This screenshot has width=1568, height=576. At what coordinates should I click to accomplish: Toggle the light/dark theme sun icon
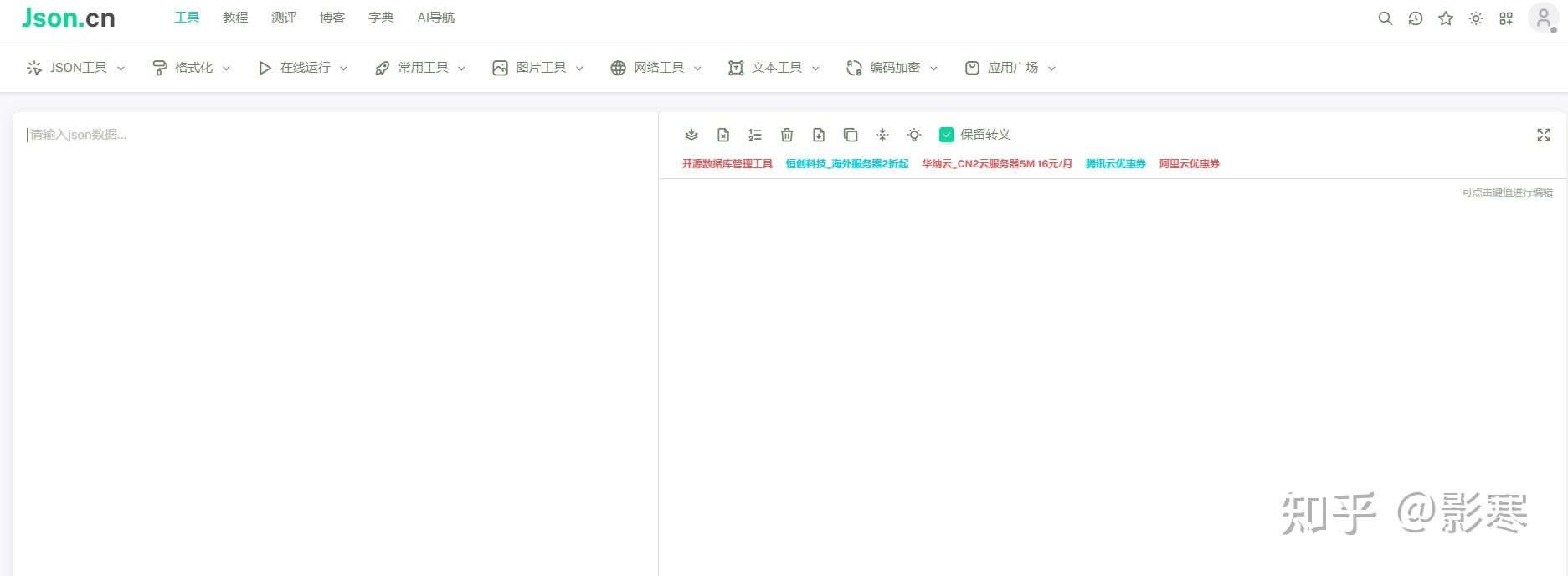pos(1476,18)
